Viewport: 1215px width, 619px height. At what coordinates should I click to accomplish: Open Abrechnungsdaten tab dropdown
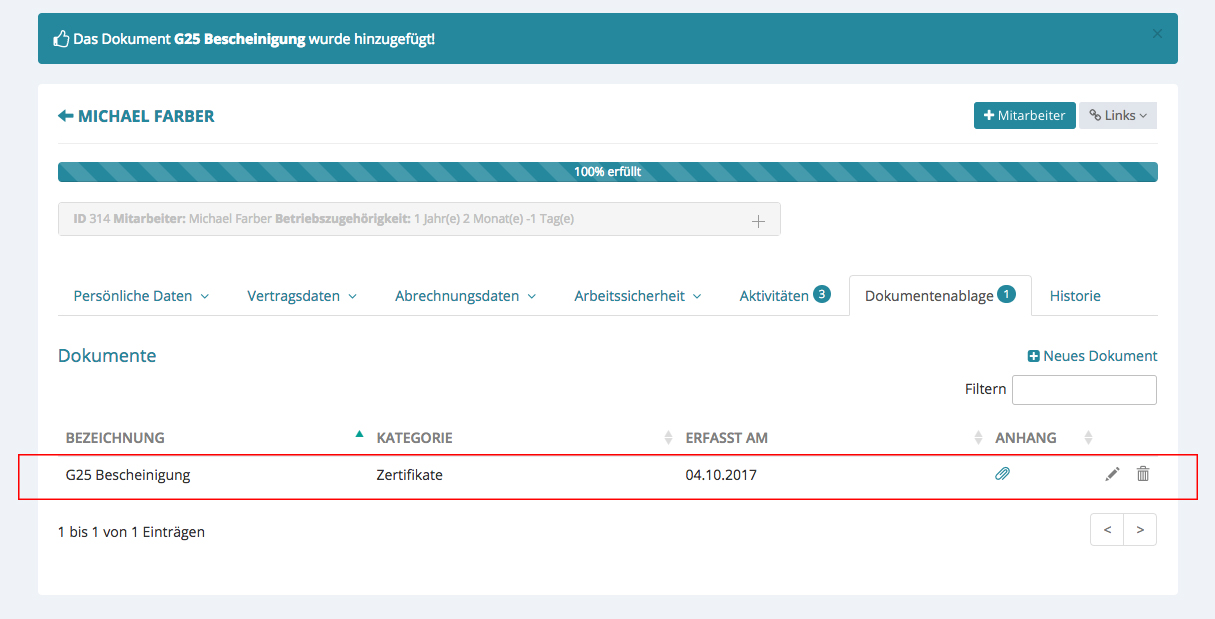(x=465, y=296)
